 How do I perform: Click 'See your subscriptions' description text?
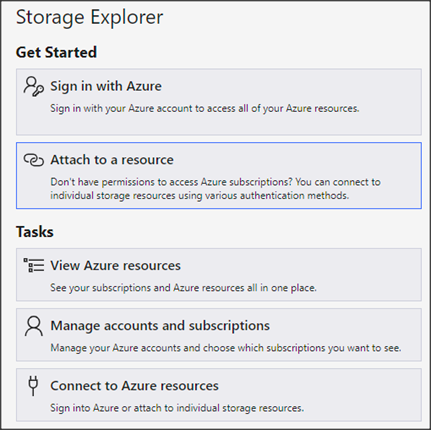click(x=183, y=288)
